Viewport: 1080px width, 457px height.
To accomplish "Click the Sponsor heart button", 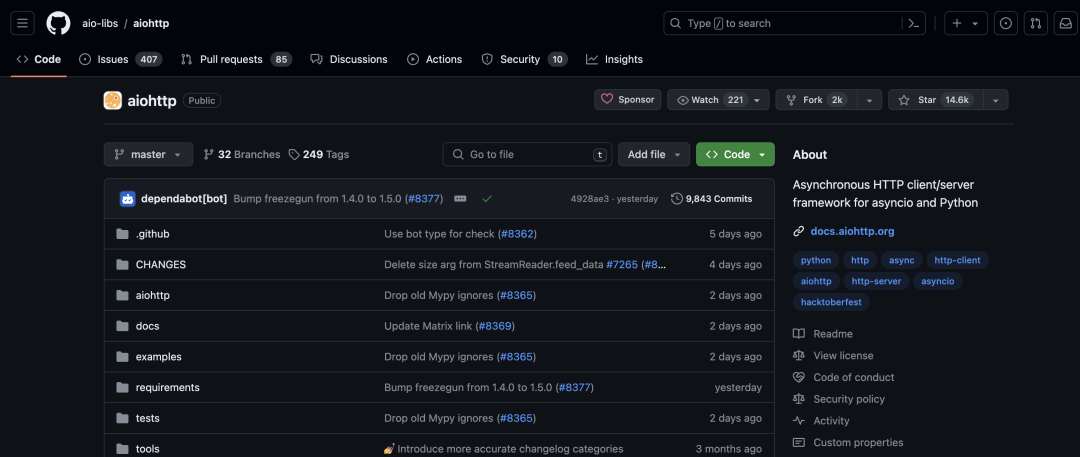I will tap(627, 99).
